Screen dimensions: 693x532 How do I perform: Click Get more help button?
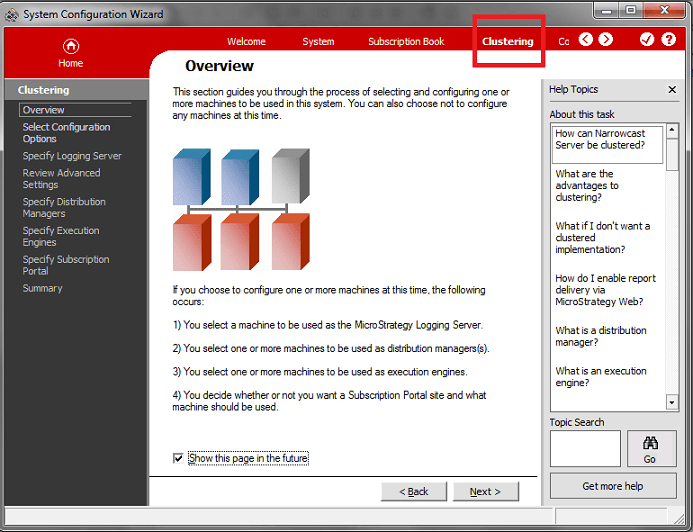(613, 486)
